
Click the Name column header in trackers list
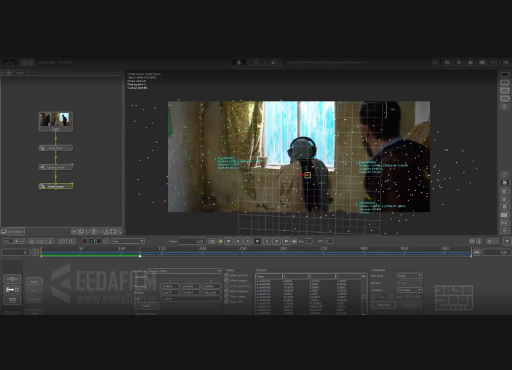coord(269,276)
